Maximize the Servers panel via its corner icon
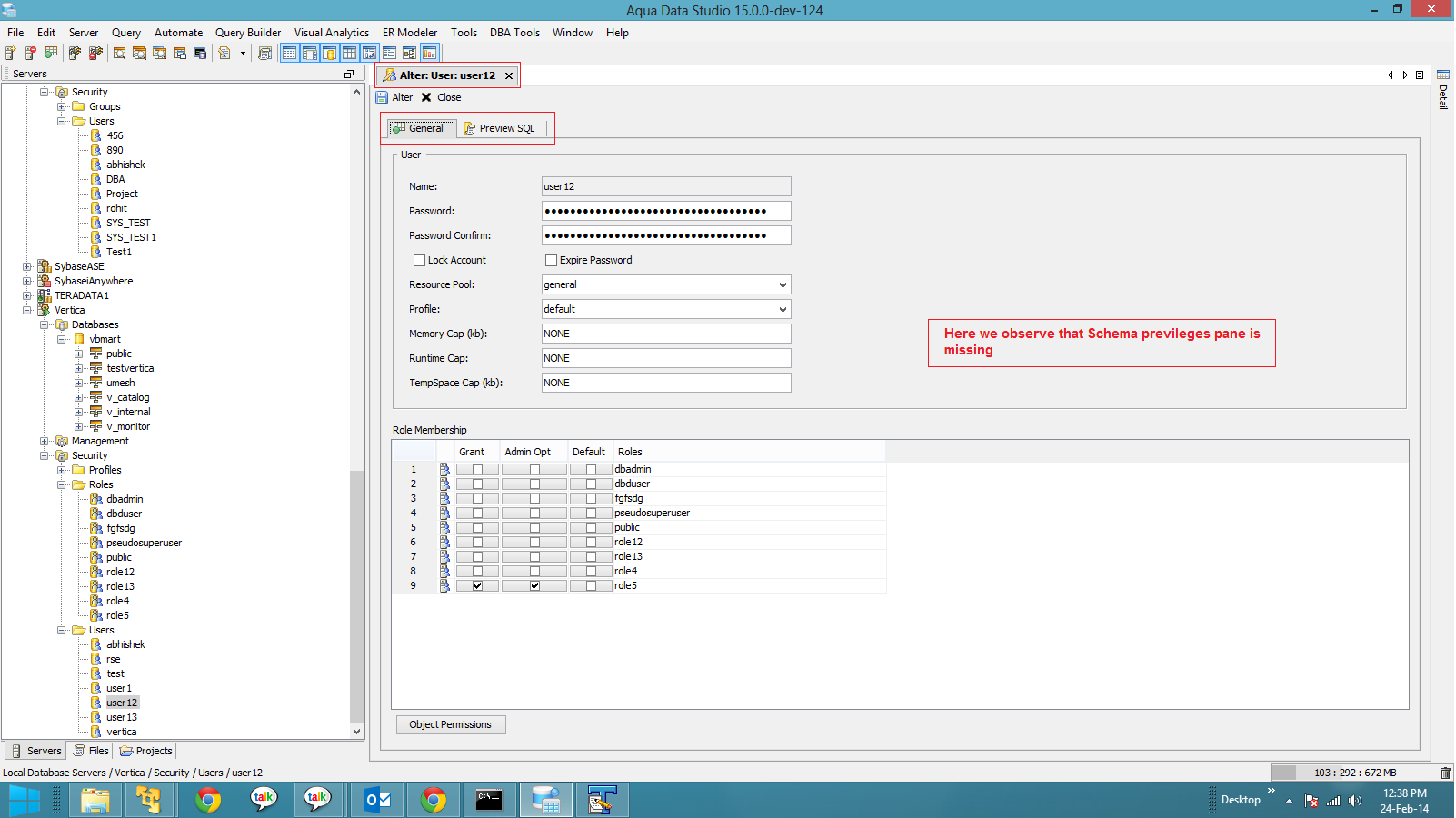Image resolution: width=1456 pixels, height=818 pixels. (x=349, y=75)
